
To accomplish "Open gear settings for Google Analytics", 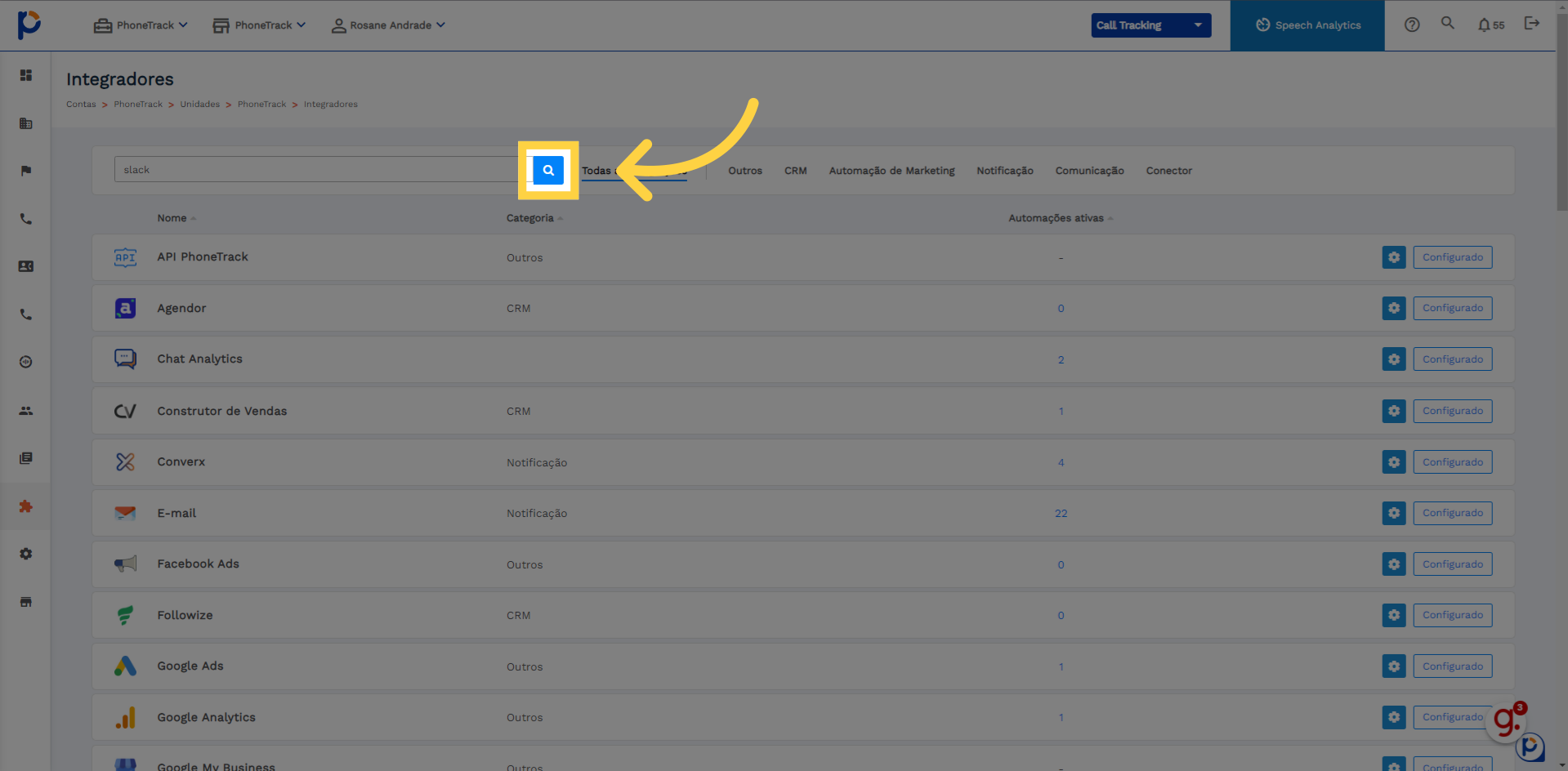I will [1394, 717].
